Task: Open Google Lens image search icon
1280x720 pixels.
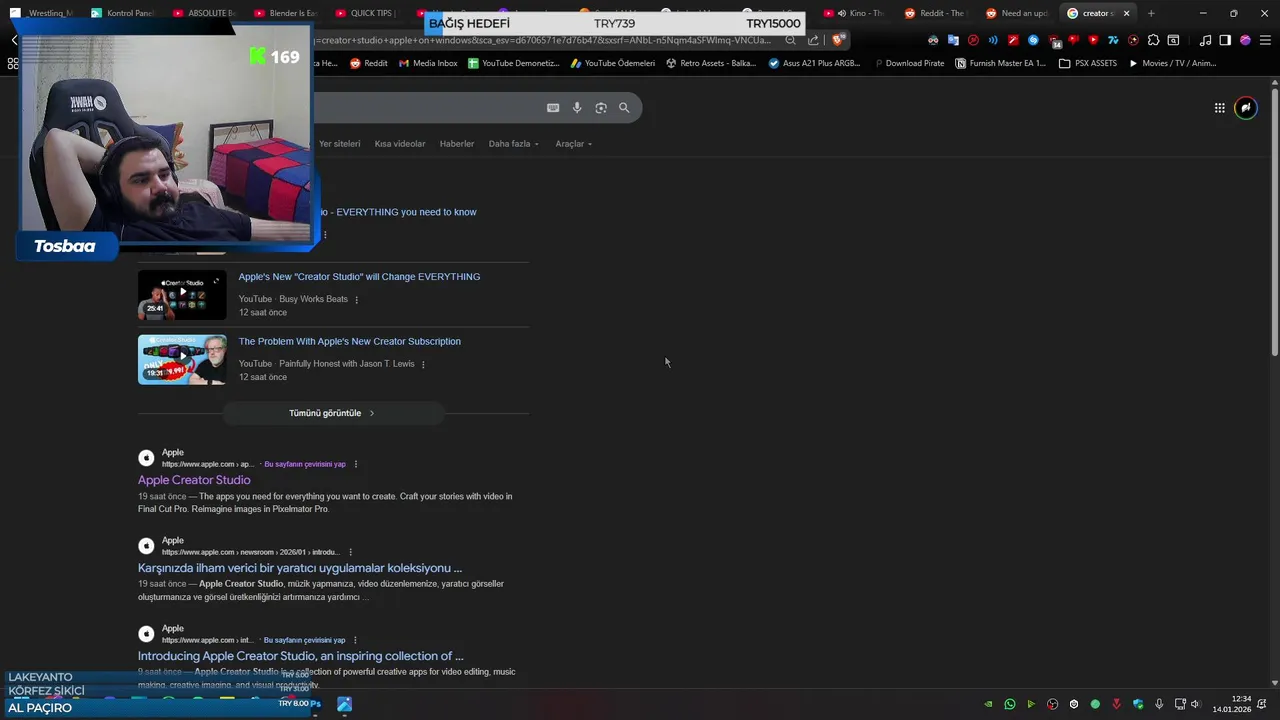Action: [x=601, y=108]
